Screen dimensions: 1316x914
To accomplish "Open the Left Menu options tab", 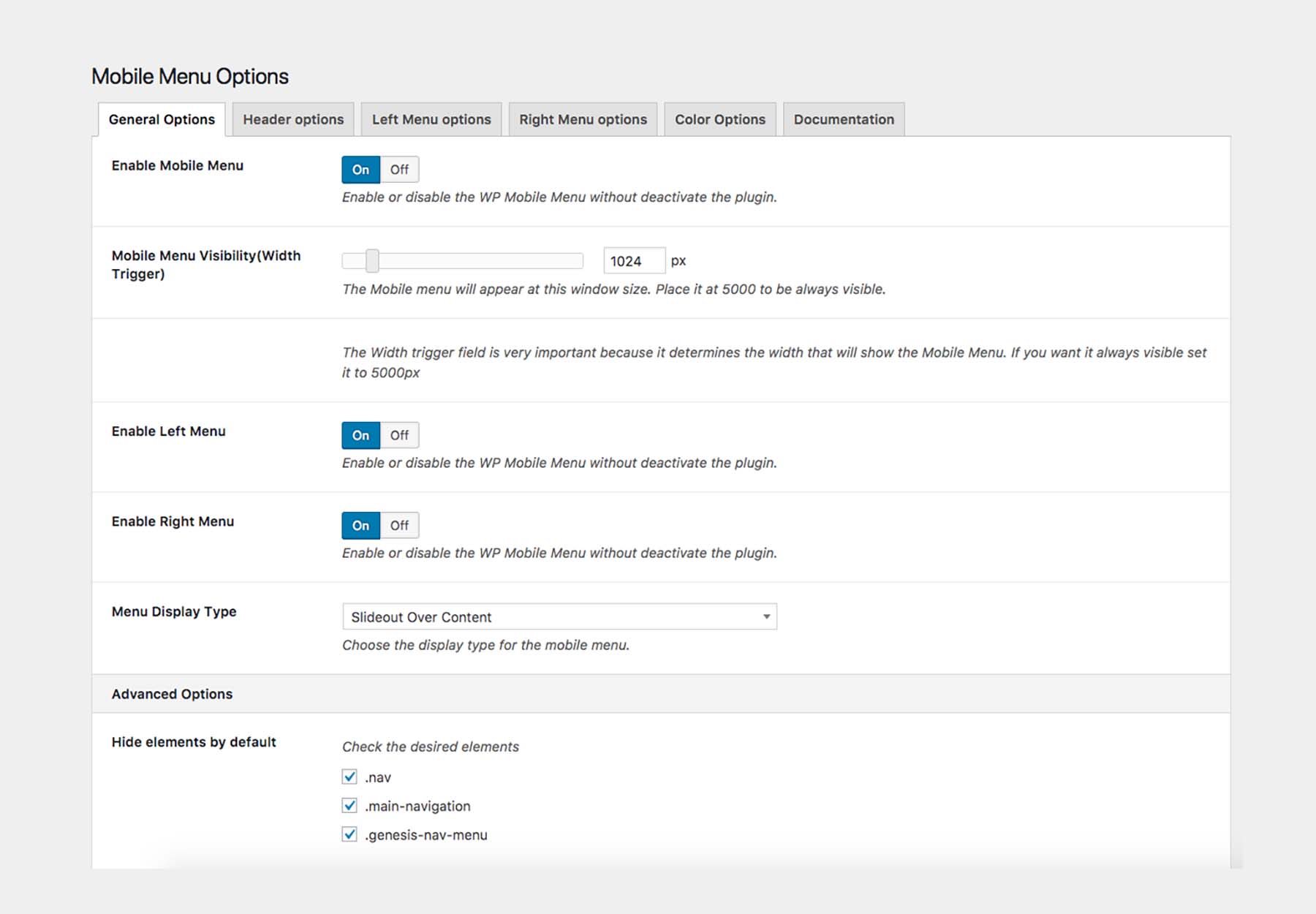I will click(431, 119).
